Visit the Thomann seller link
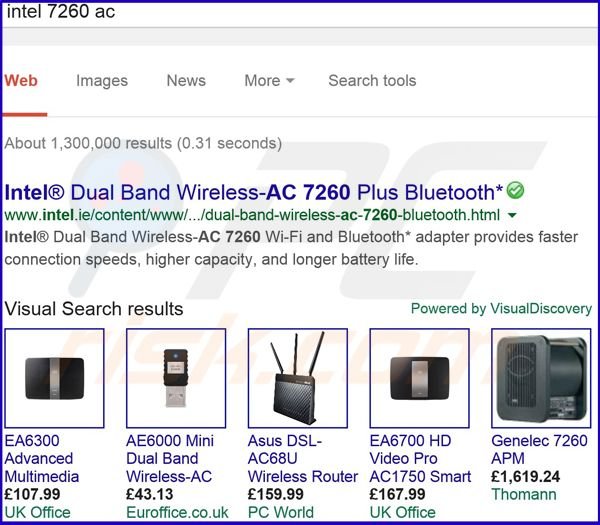 click(524, 494)
